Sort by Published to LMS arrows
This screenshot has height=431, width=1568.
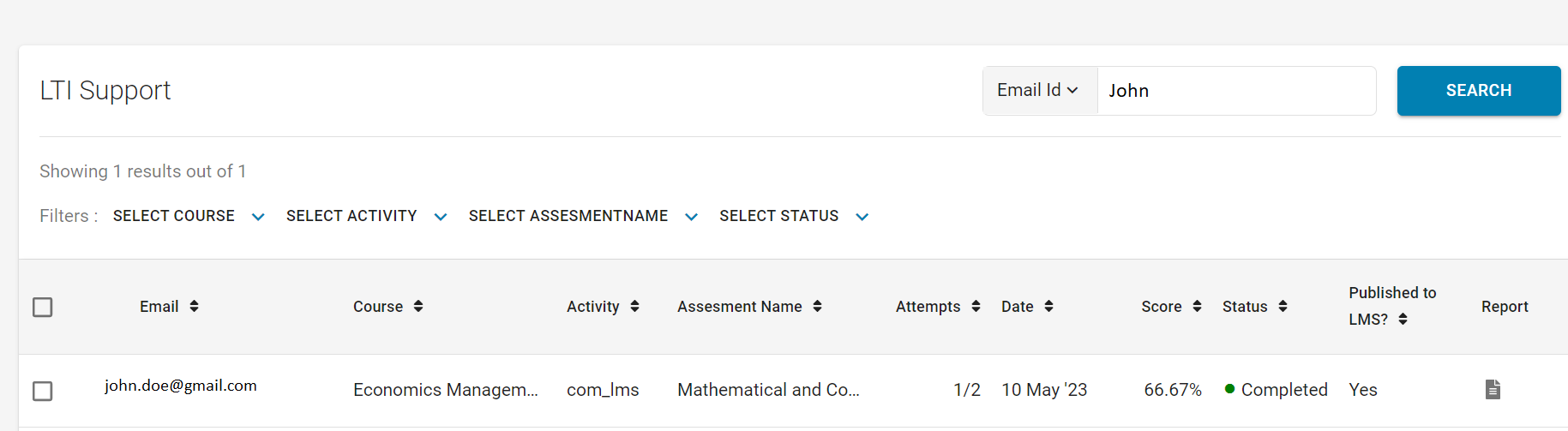[1403, 319]
